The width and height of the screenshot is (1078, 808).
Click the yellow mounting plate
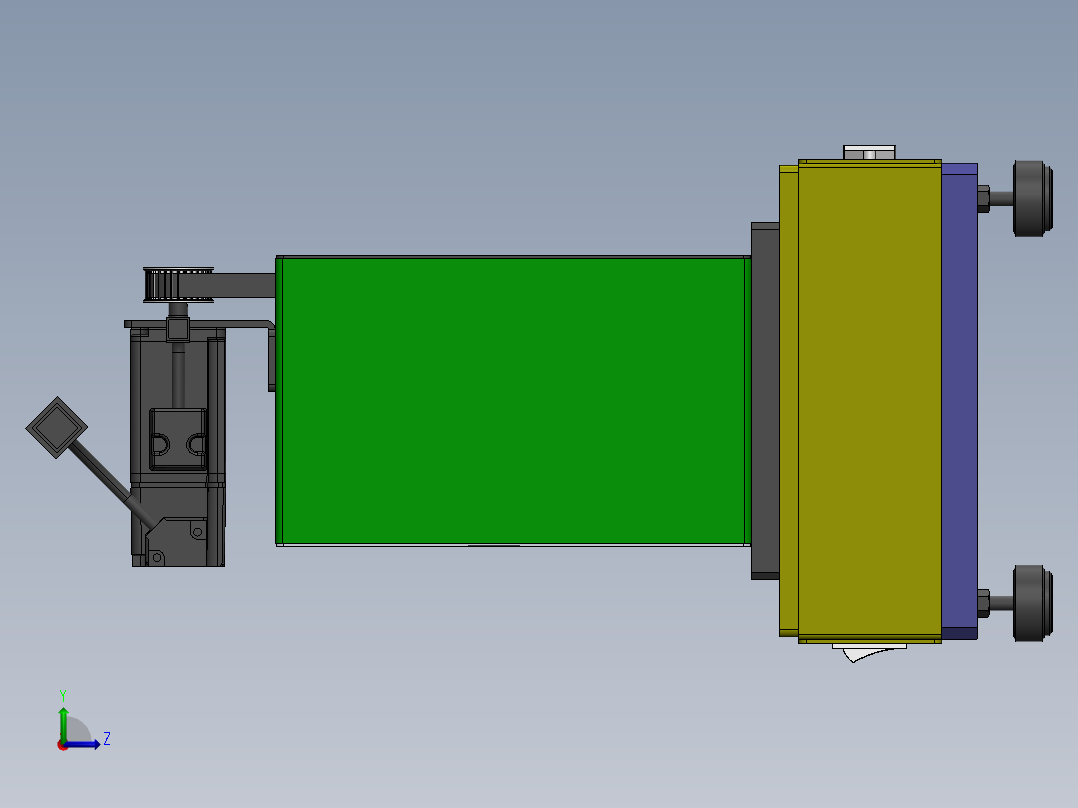click(x=865, y=400)
